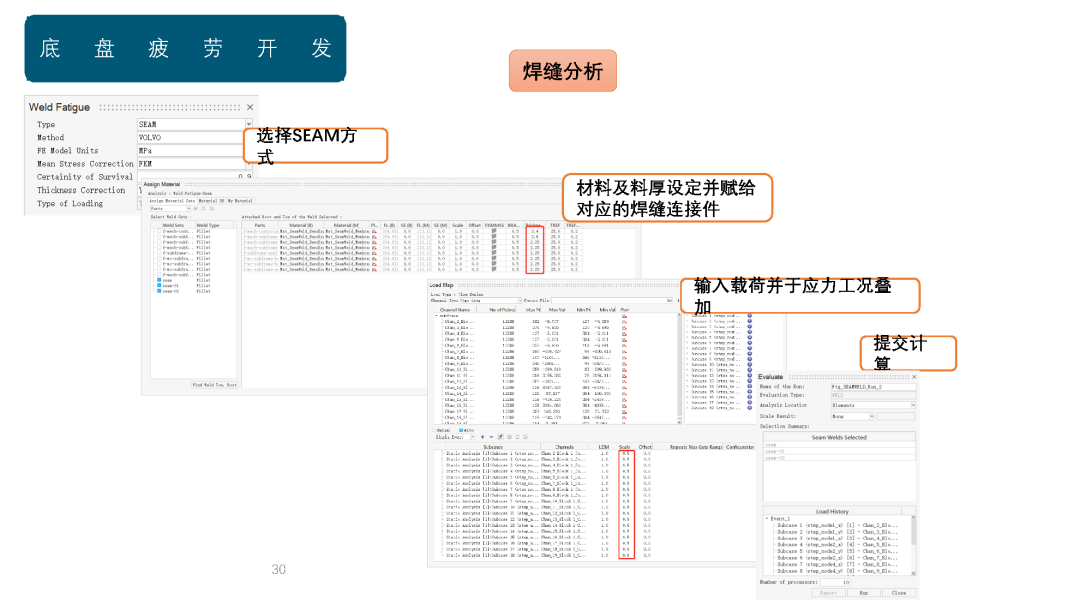Switch to Assign Material Data tab

coord(172,201)
